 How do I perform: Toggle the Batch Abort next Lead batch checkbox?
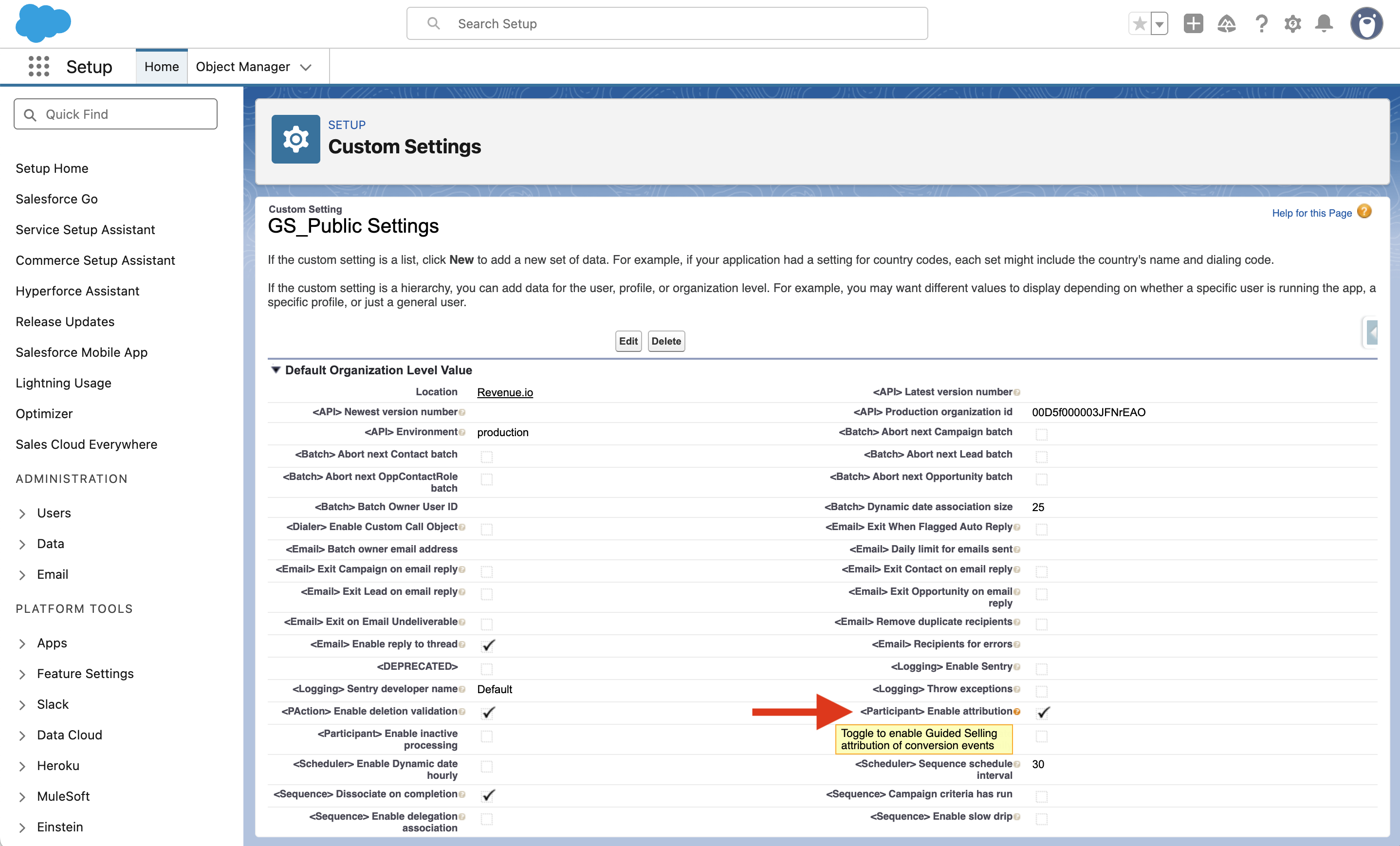1042,456
